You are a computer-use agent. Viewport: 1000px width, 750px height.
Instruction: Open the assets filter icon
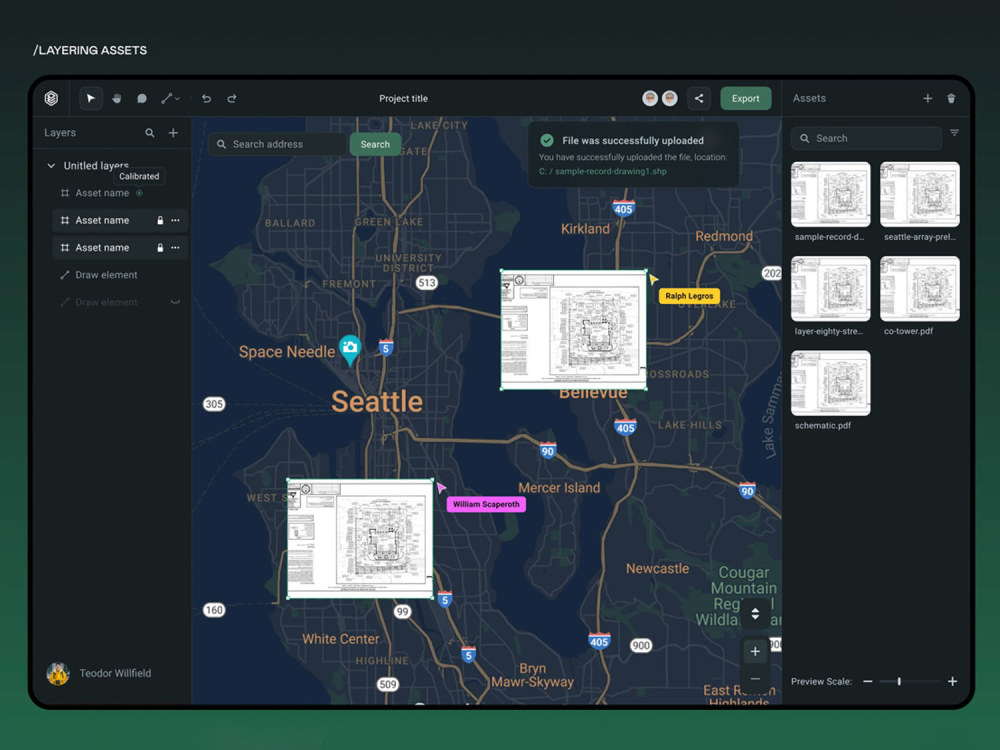click(x=954, y=133)
